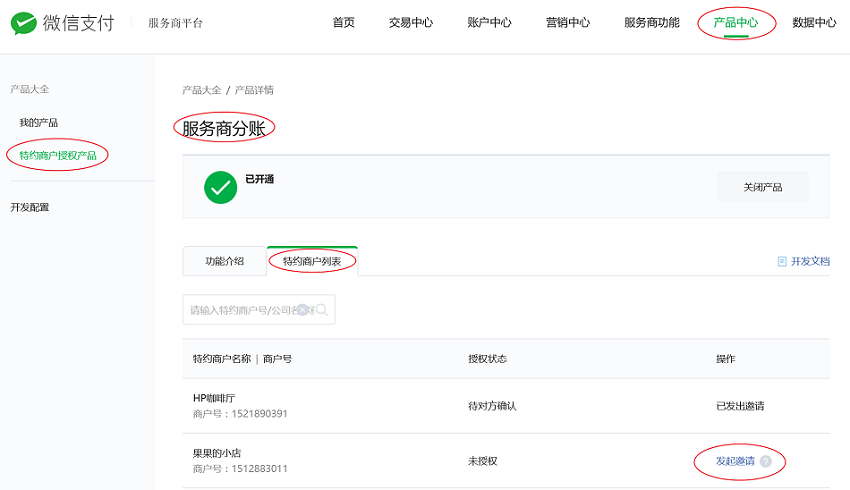850x490 pixels.
Task: Select 我的产品 in the sidebar
Action: (38, 122)
